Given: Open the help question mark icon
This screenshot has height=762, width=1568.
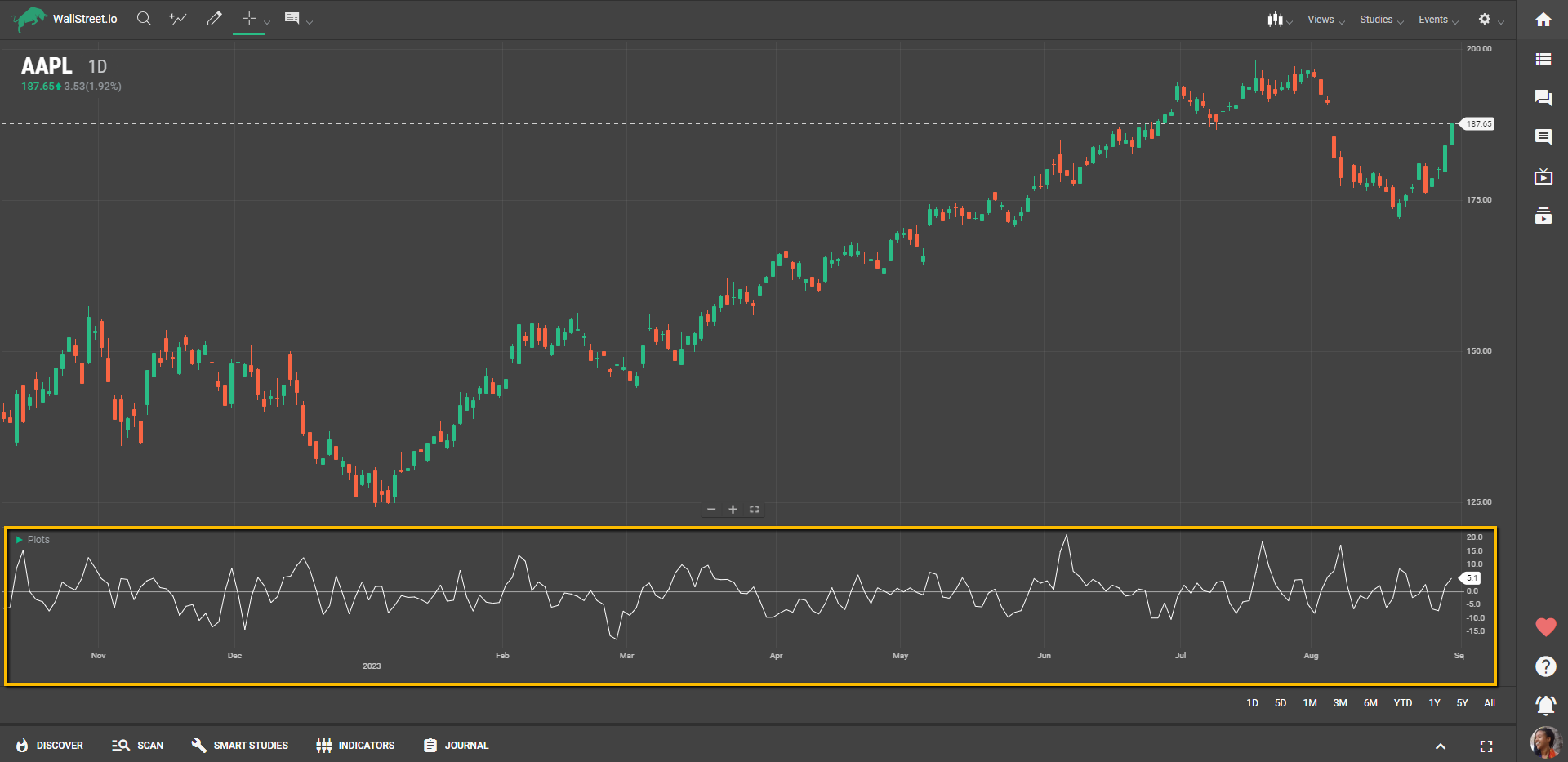Looking at the screenshot, I should pyautogui.click(x=1545, y=666).
